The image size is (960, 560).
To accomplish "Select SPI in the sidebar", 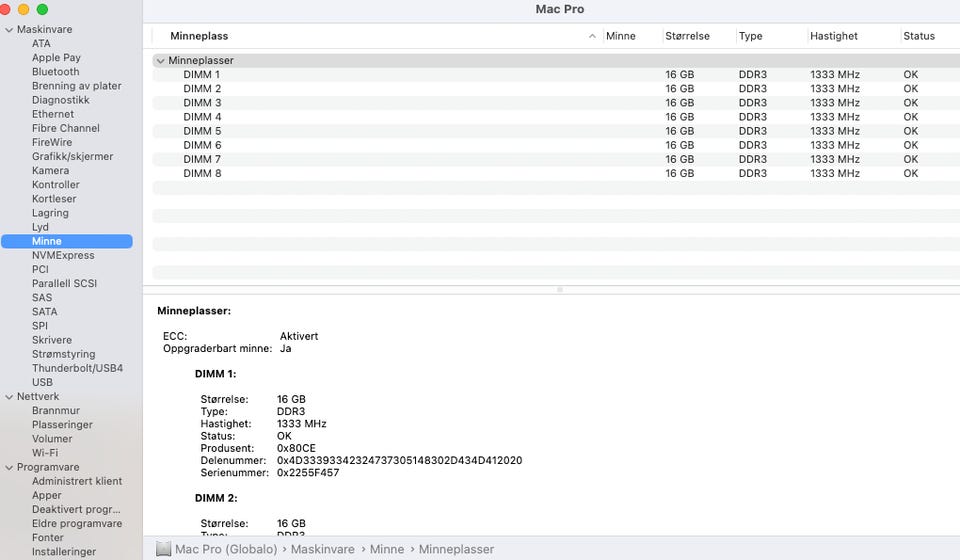I will point(39,326).
